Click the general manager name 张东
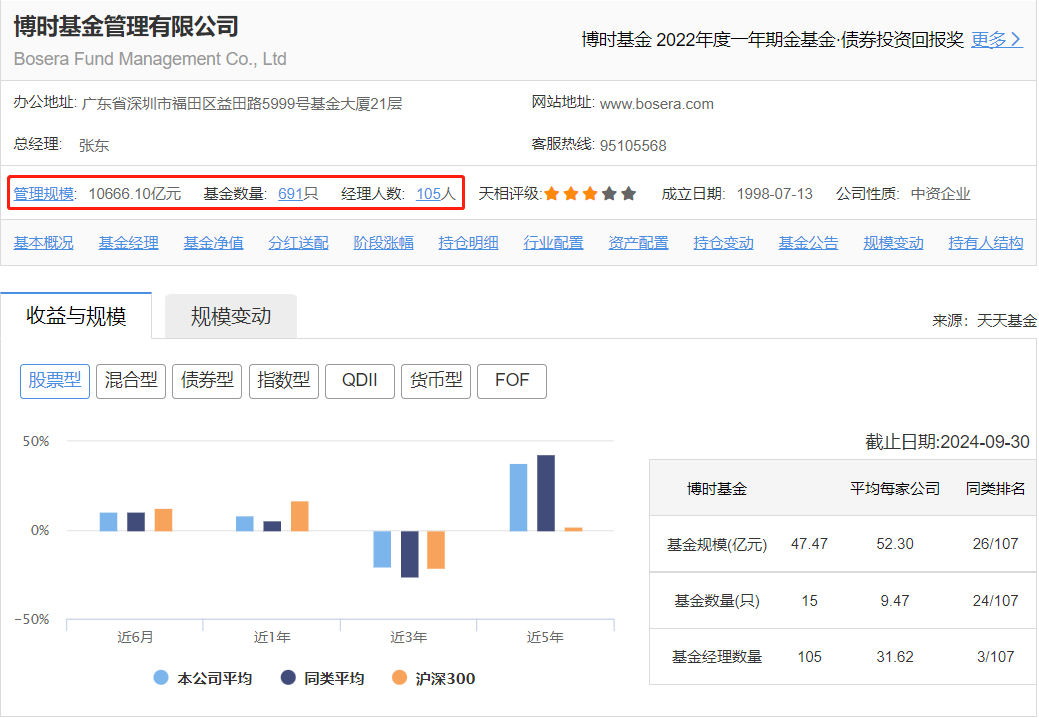 [x=93, y=145]
